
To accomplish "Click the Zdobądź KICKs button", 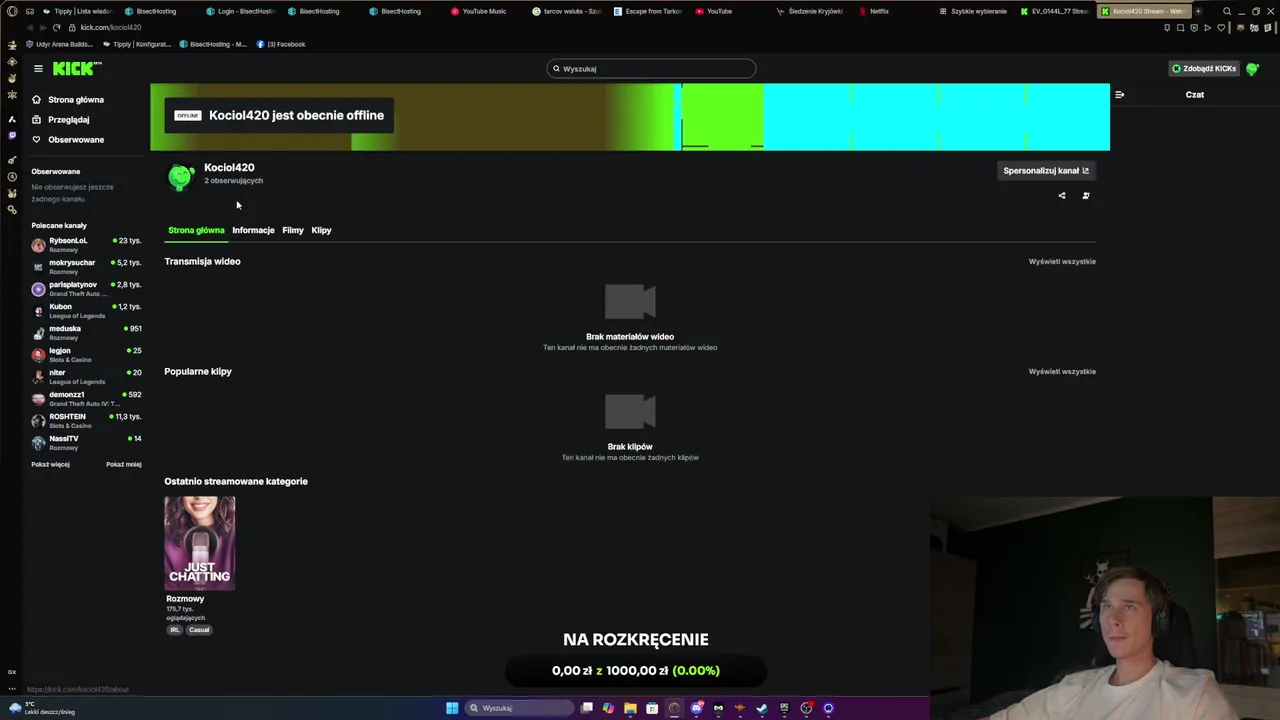I will click(x=1203, y=69).
